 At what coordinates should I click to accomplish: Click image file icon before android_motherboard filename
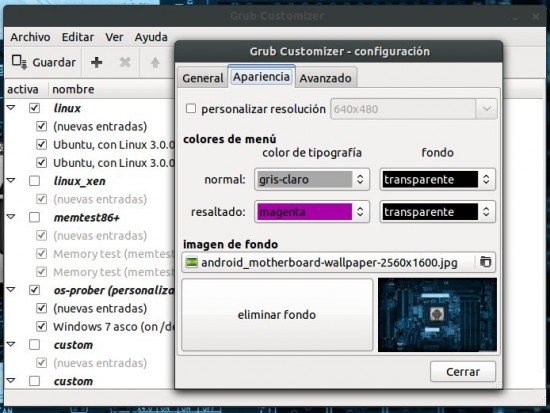(192, 262)
